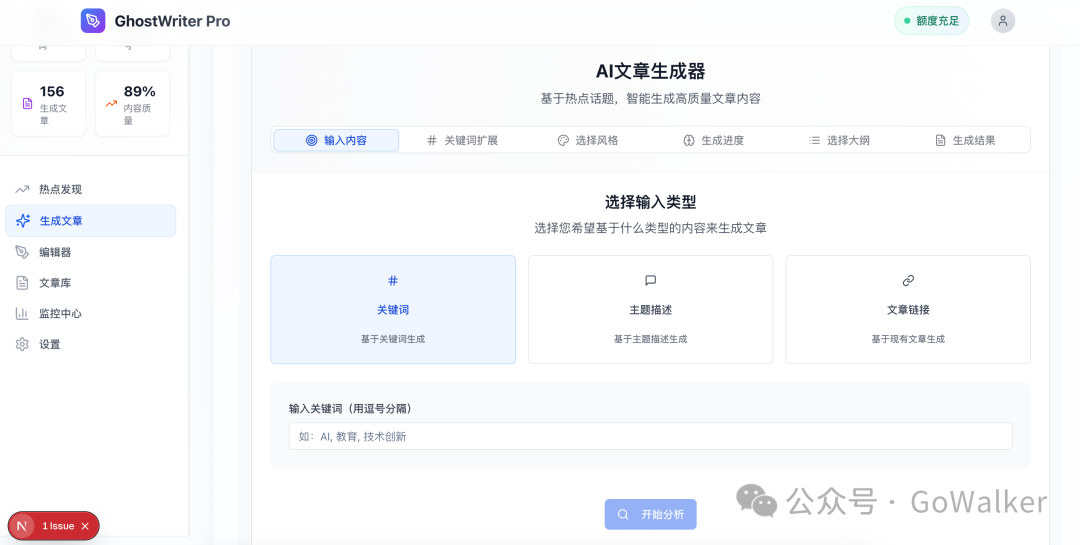This screenshot has height=545, width=1080.
Task: Switch to the 生成结果 step tab
Action: [965, 140]
